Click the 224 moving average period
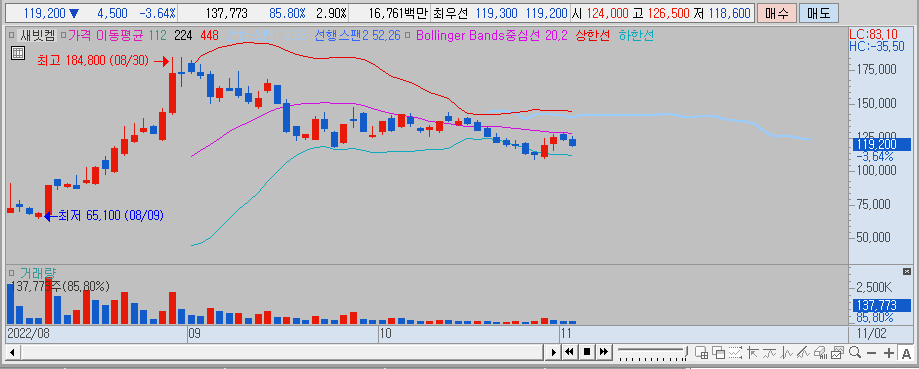The width and height of the screenshot is (919, 369). pyautogui.click(x=183, y=36)
